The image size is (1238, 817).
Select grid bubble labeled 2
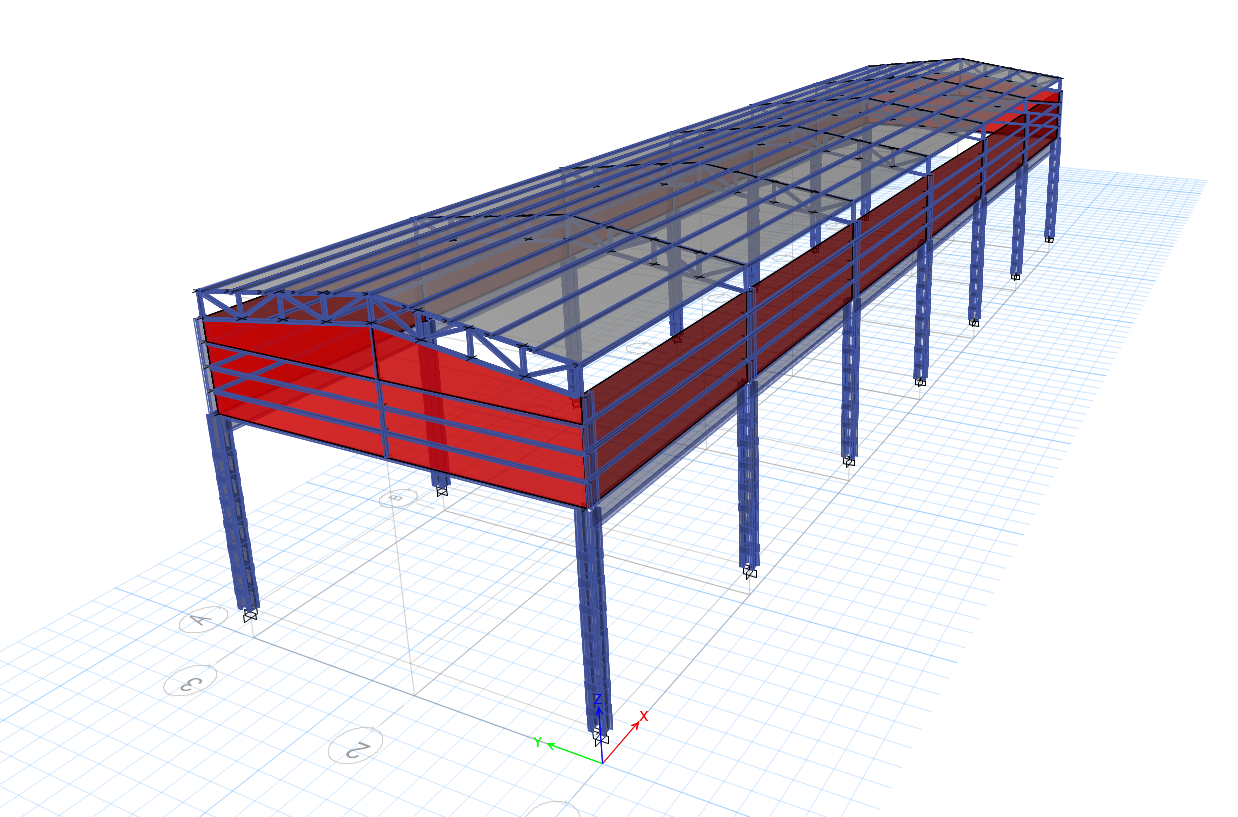356,746
